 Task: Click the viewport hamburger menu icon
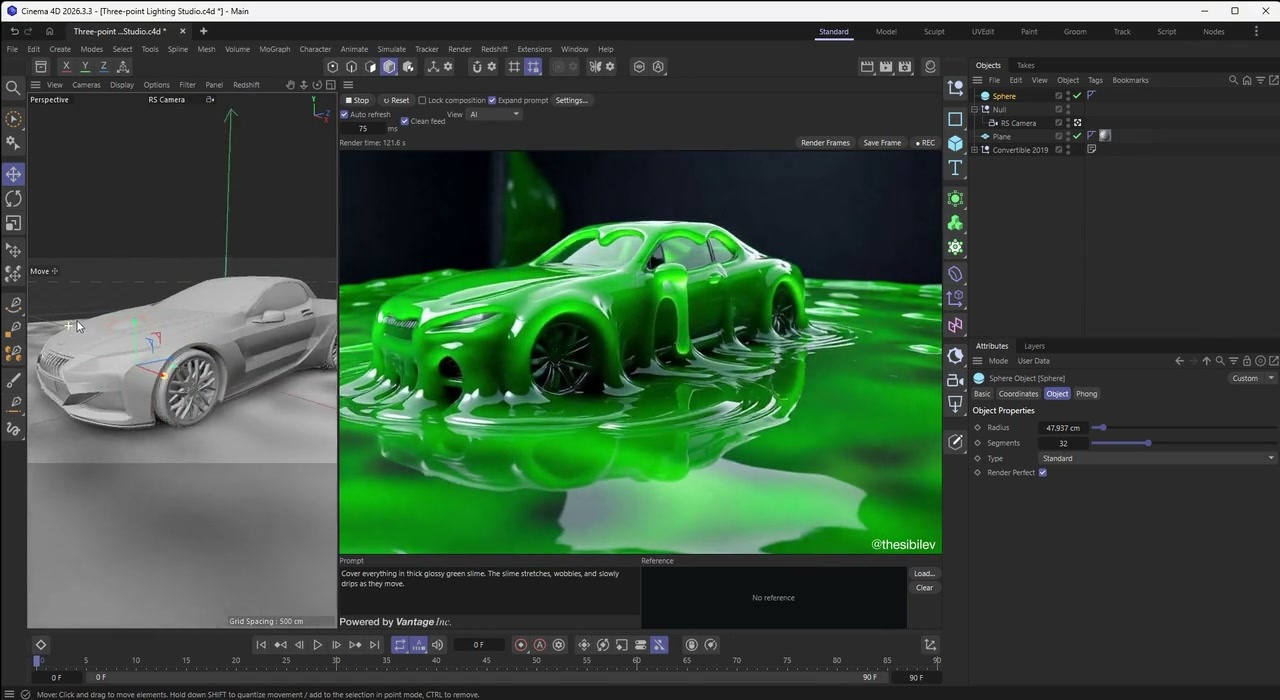tap(35, 85)
